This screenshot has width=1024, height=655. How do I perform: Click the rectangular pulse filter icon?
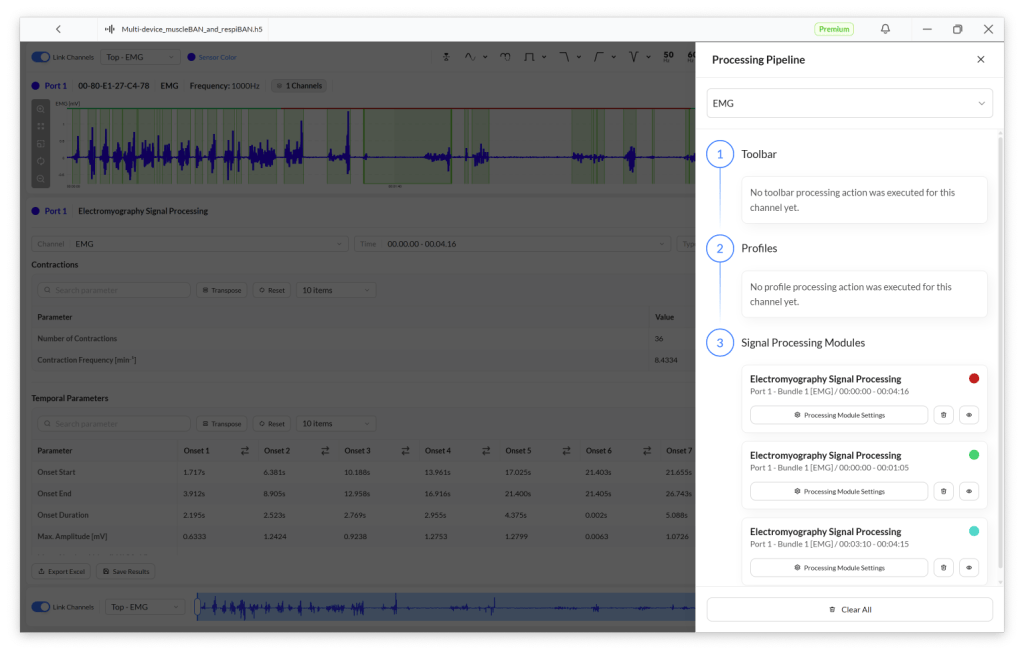coord(529,57)
